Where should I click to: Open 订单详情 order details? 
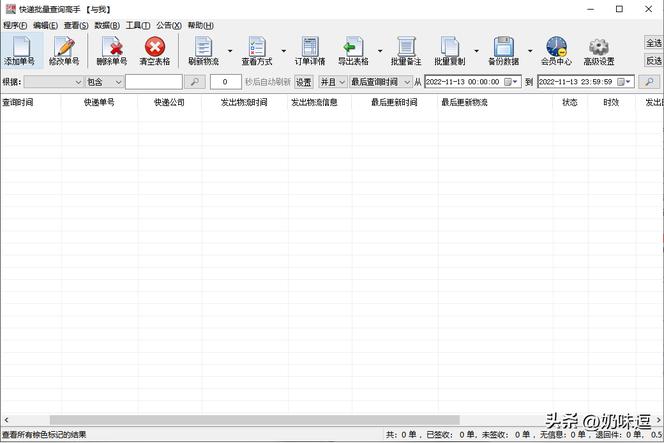[x=310, y=50]
